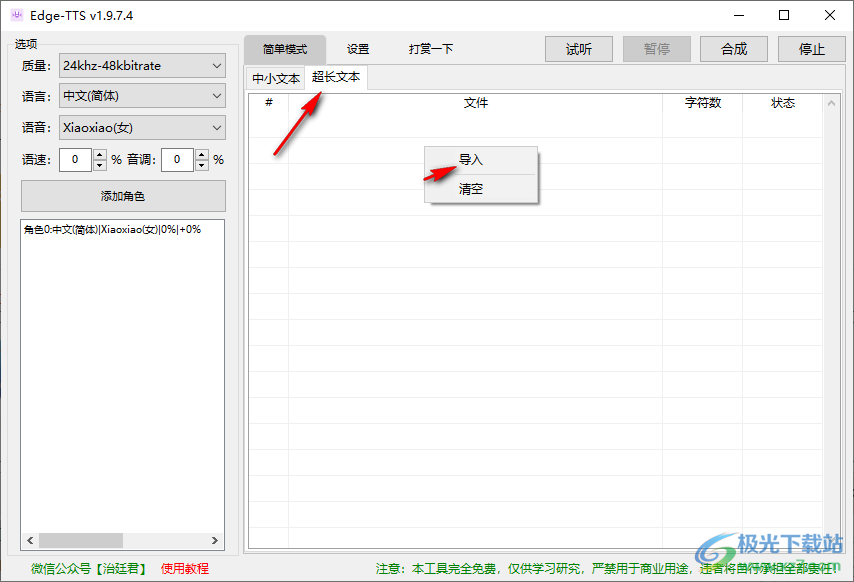Click the 状态 column header

783,103
